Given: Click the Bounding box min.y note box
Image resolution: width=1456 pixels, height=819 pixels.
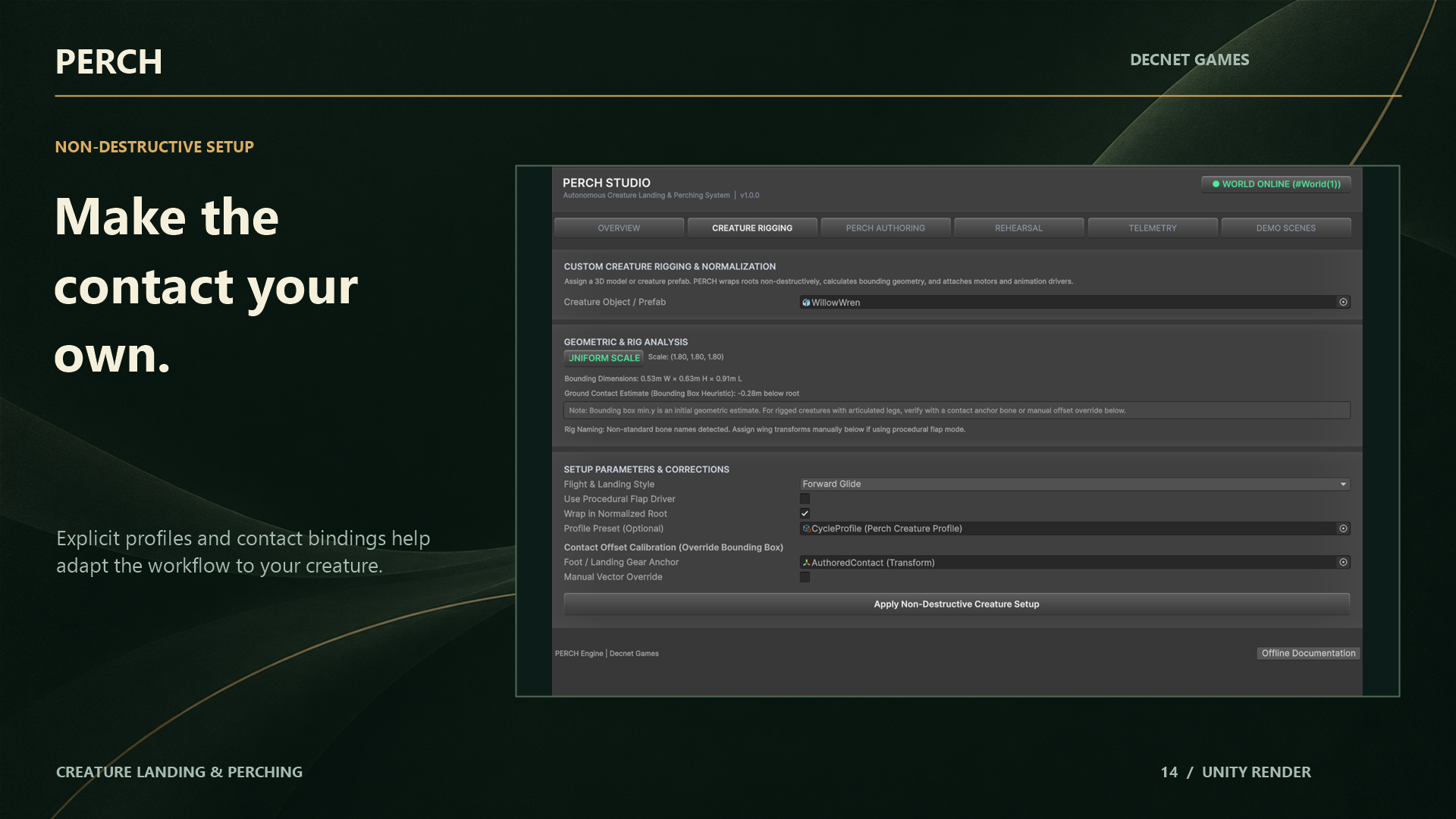Looking at the screenshot, I should 956,410.
